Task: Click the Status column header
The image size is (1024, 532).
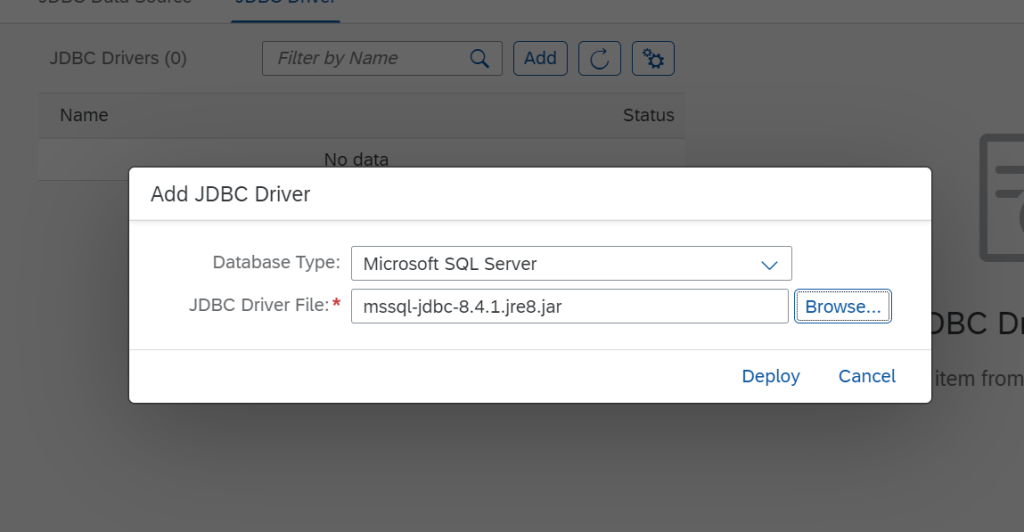Action: tap(648, 115)
